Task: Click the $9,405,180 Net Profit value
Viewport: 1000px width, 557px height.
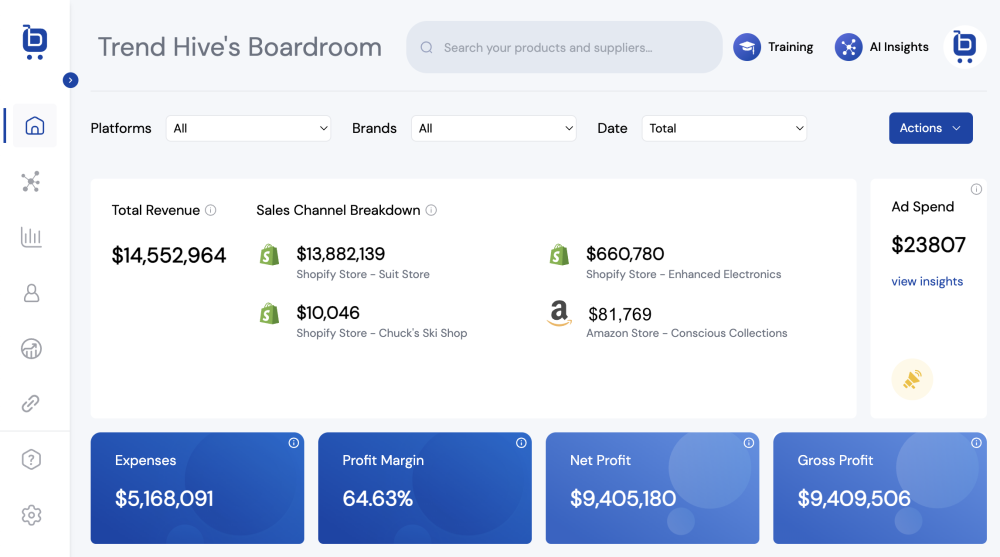Action: pyautogui.click(x=623, y=498)
